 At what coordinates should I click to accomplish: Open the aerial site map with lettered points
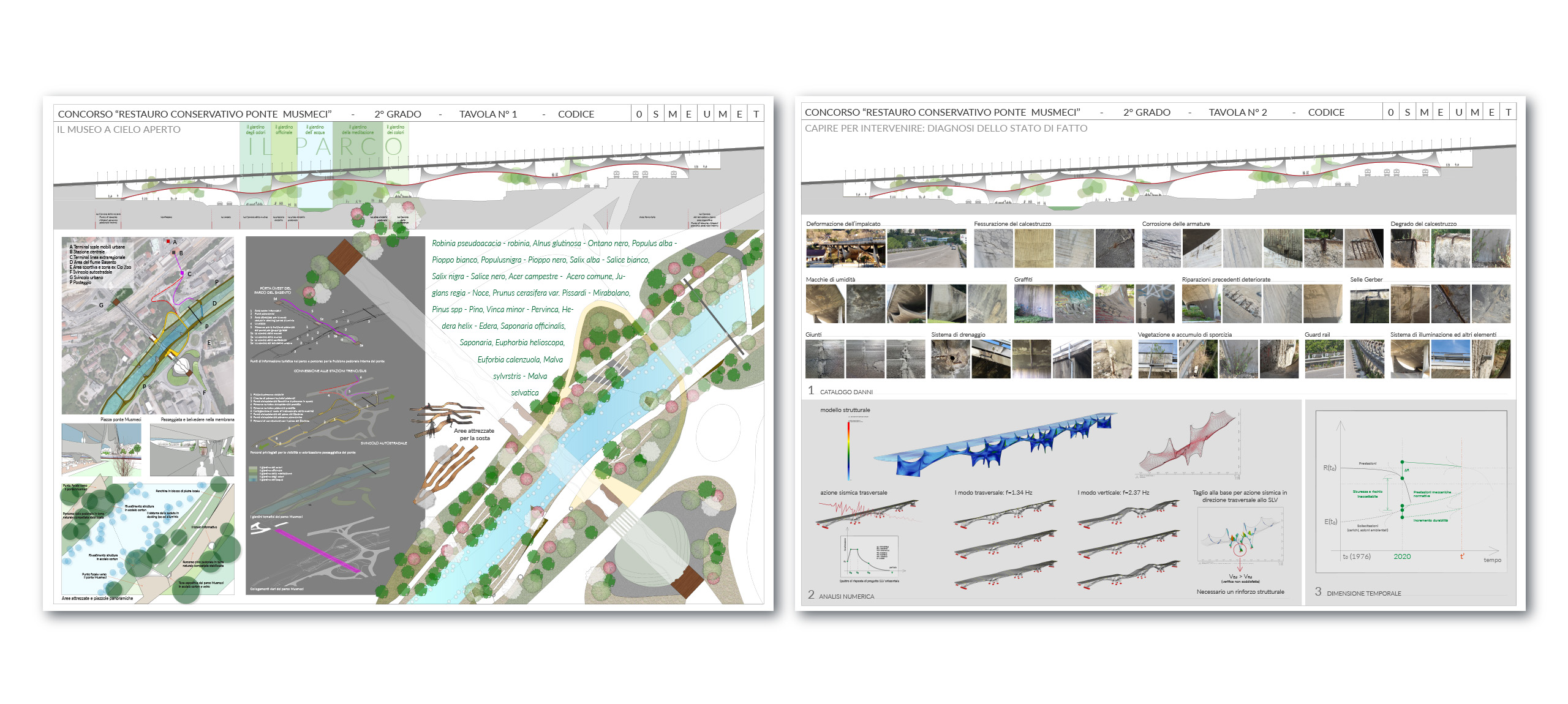coord(148,326)
